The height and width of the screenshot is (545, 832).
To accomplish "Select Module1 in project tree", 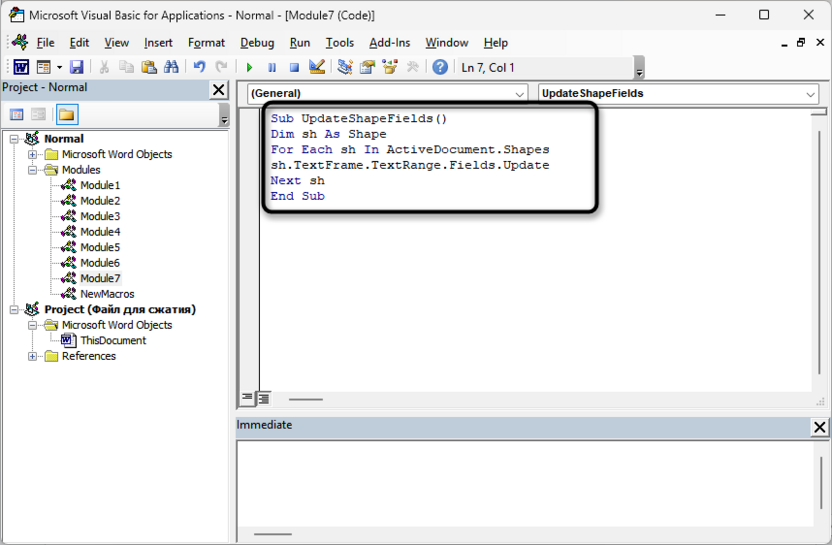I will (100, 185).
